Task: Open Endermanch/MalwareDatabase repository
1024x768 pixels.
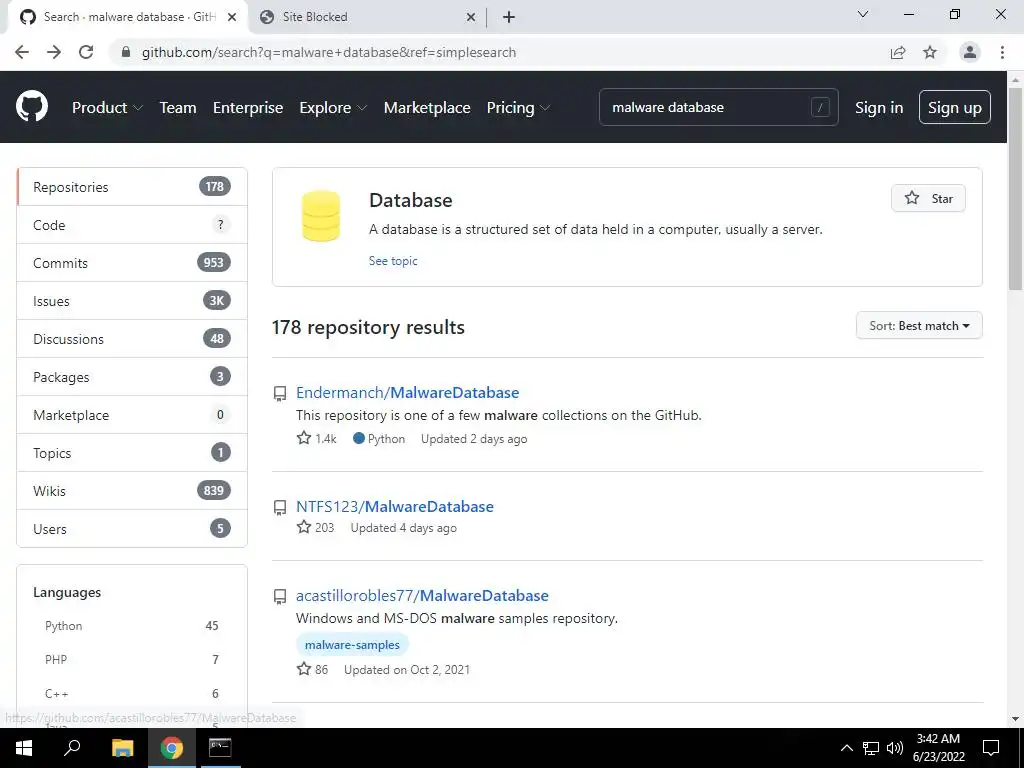Action: (408, 392)
